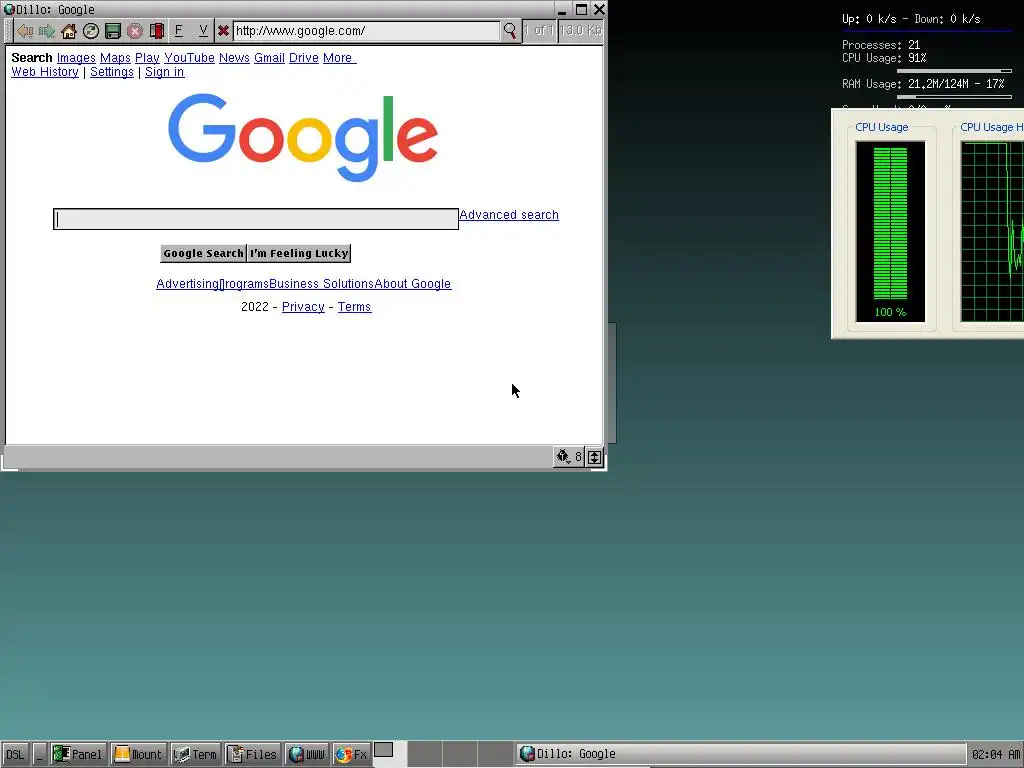Stop loading with the red stop icon

[x=135, y=31]
